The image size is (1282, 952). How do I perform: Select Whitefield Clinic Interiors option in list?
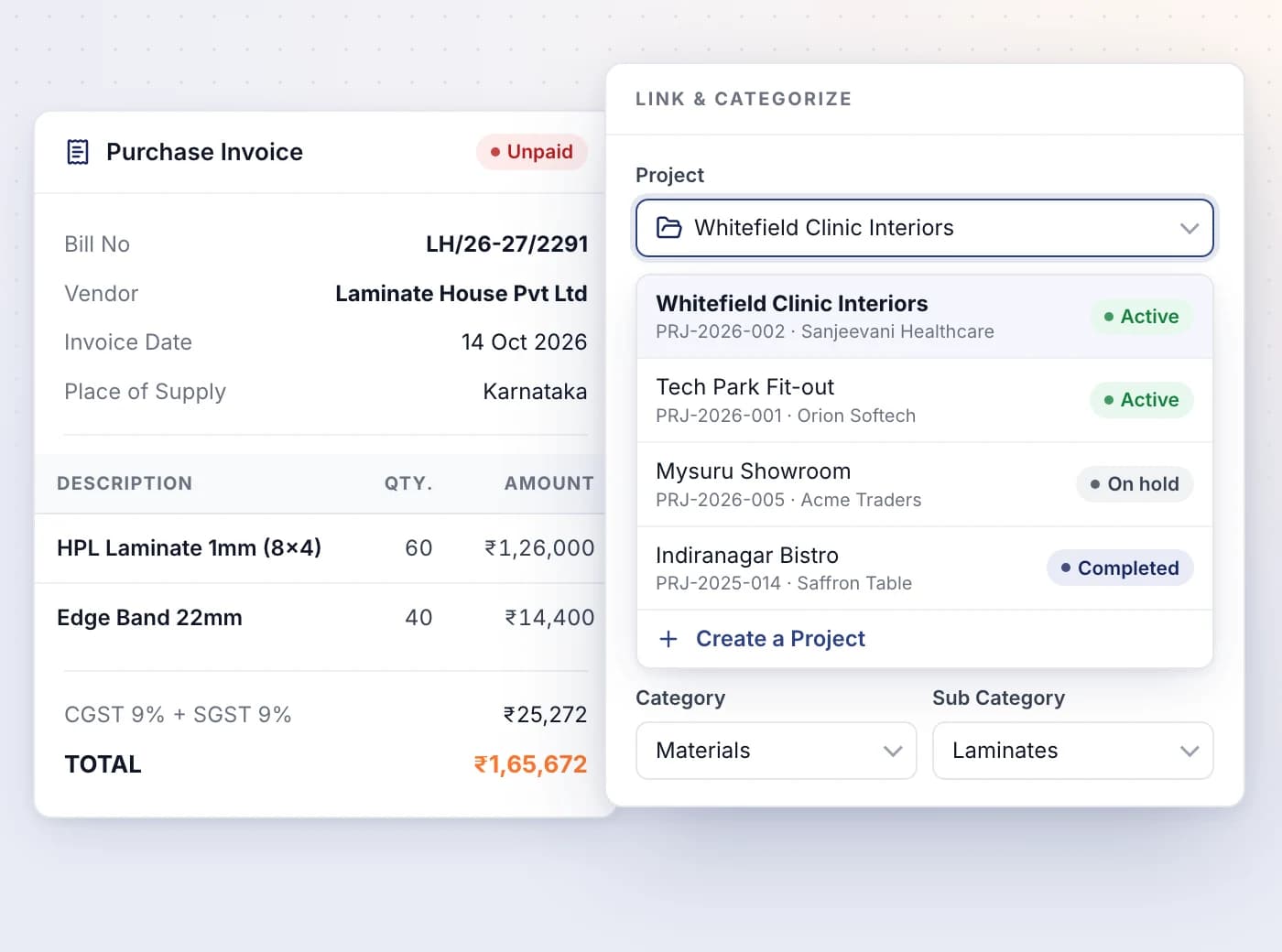click(x=925, y=317)
